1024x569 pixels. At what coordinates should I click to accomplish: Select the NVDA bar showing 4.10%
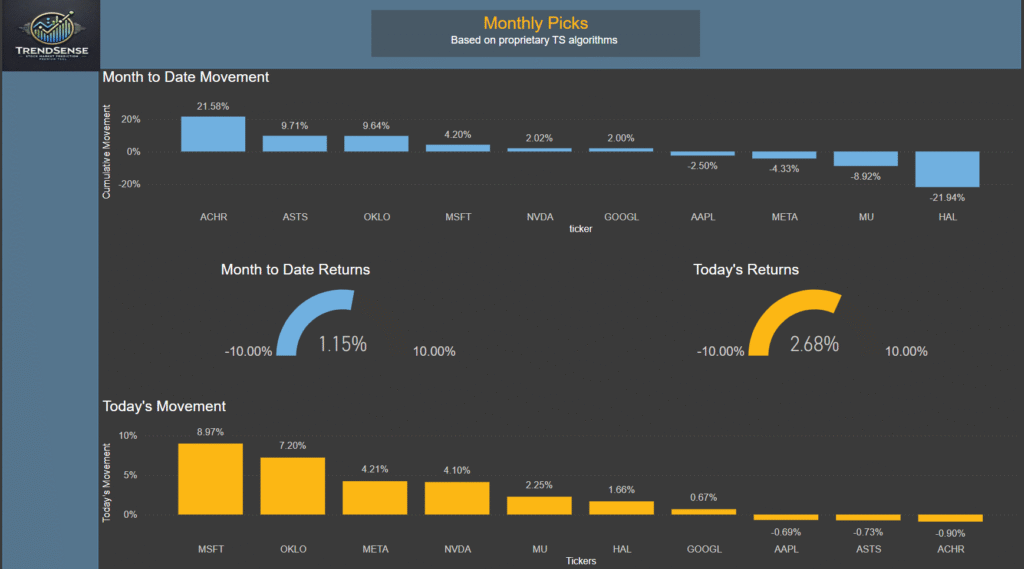456,498
